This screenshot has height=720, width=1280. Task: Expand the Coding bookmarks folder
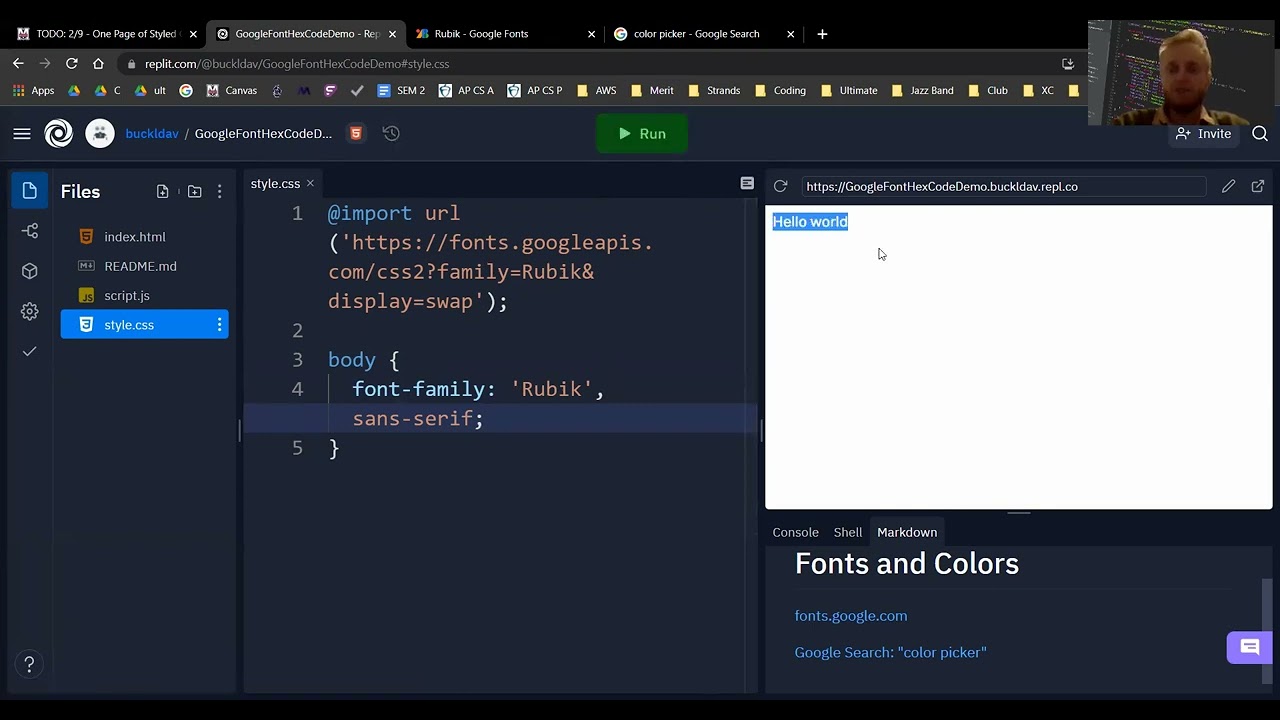780,90
